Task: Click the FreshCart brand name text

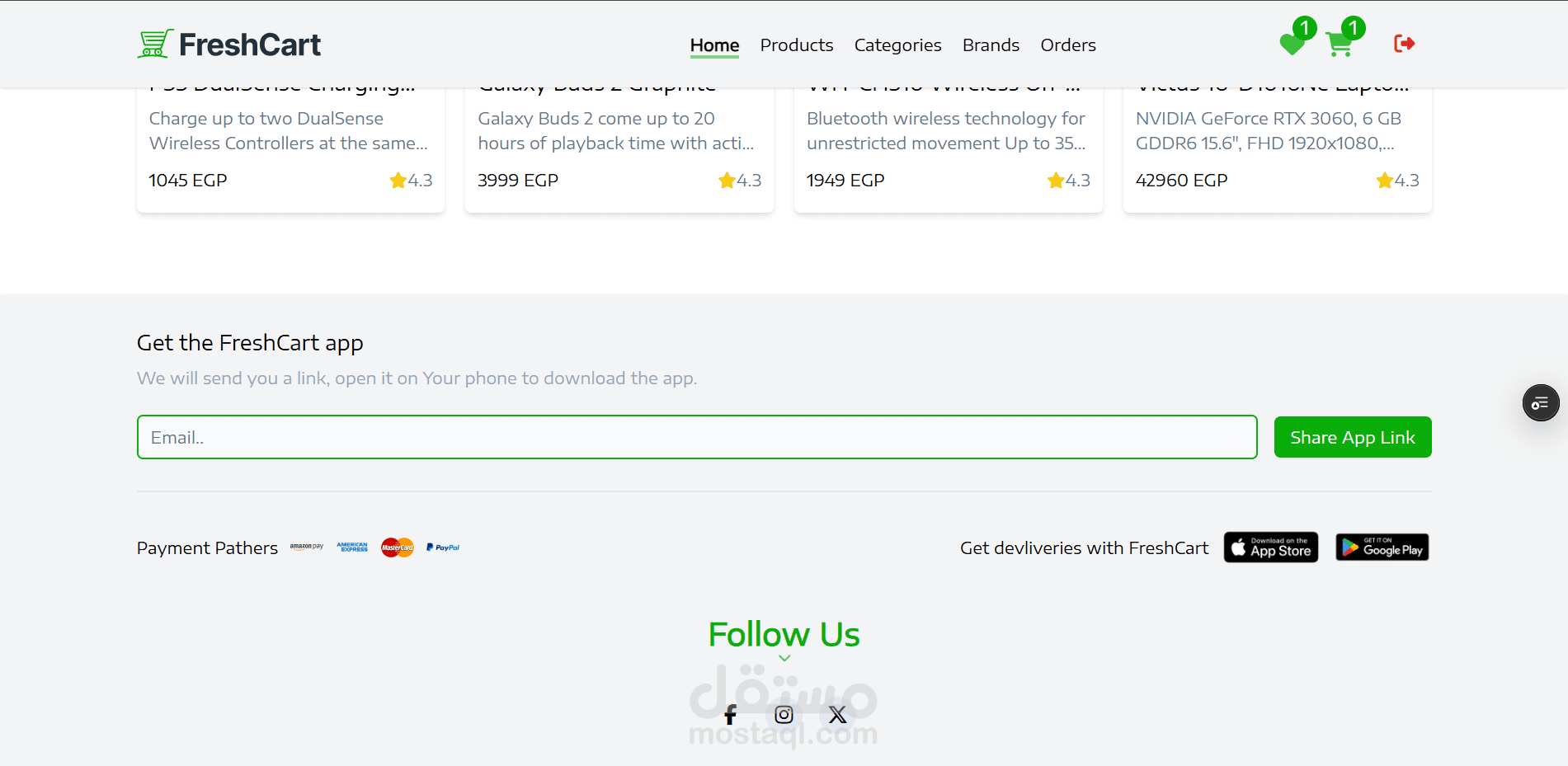Action: coord(250,45)
